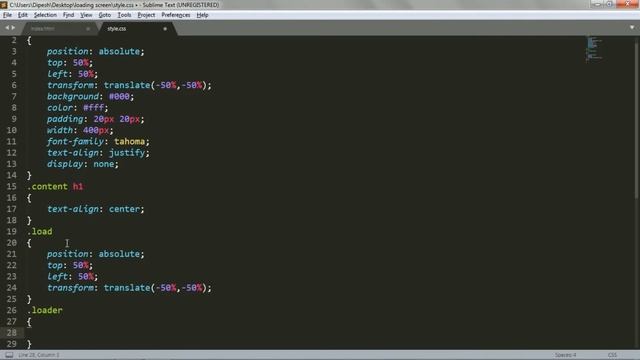The image size is (640, 360).
Task: Click the '.content' selector text
Action: 47,187
